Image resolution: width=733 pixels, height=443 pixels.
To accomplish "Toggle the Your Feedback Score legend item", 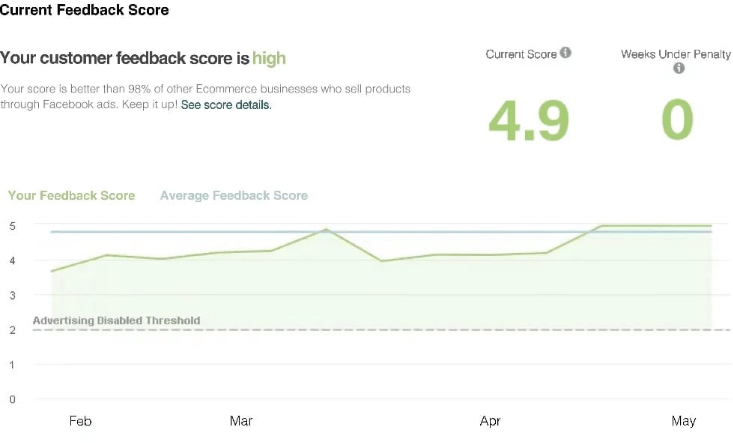I will (71, 195).
